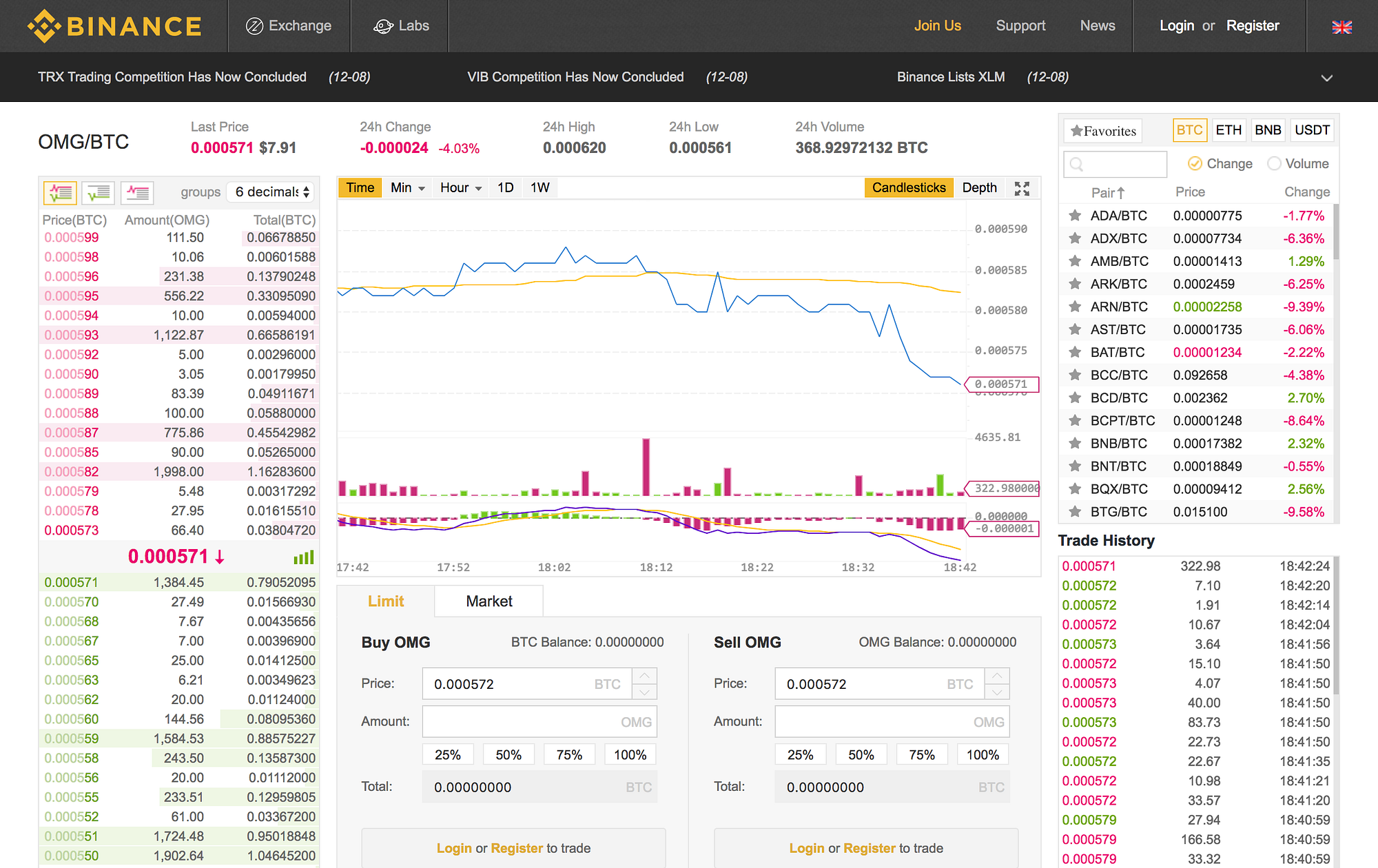Toggle the Favorites filter
1378x868 pixels.
pyautogui.click(x=1103, y=131)
